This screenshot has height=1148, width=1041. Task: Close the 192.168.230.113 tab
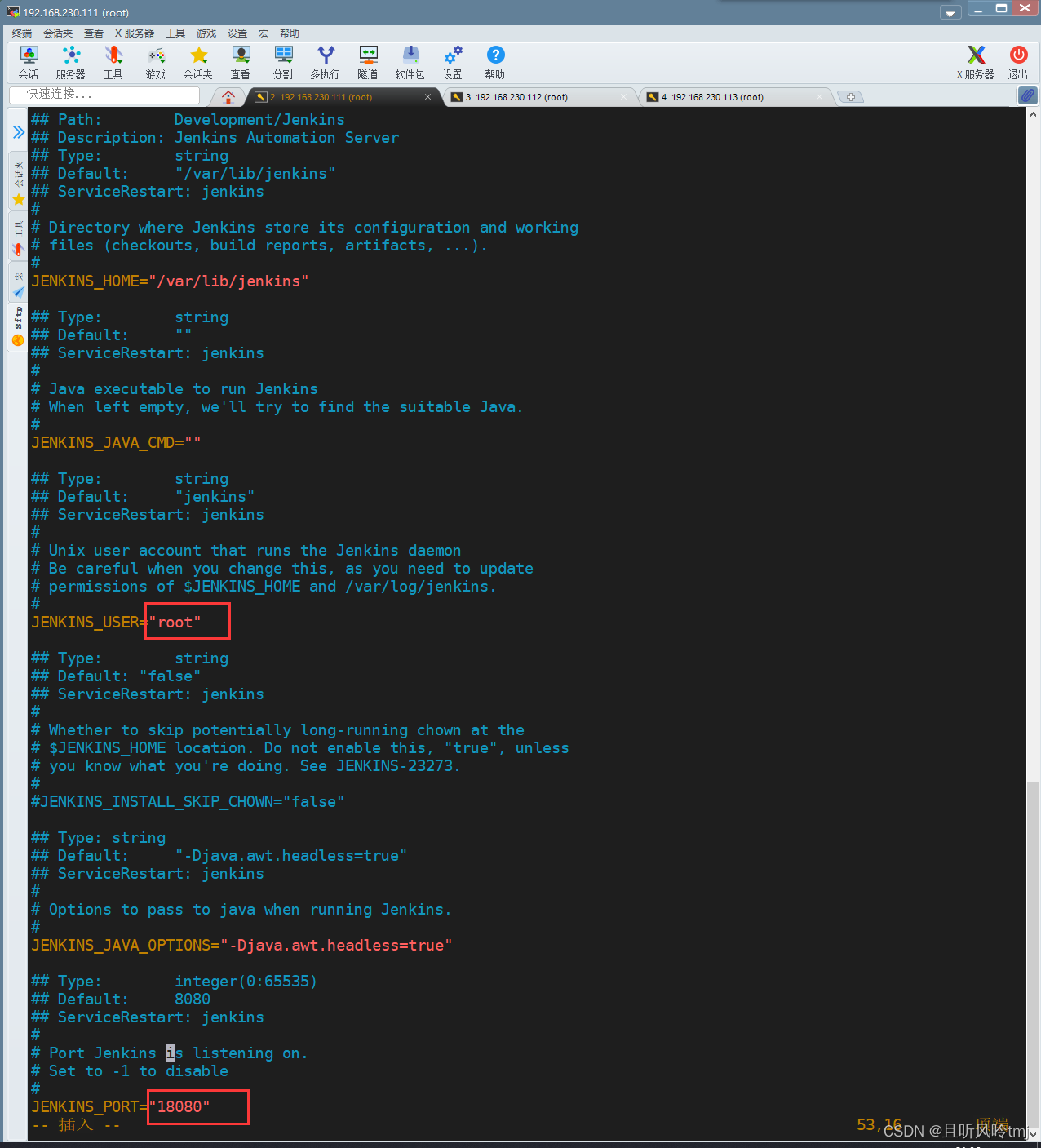click(x=820, y=97)
